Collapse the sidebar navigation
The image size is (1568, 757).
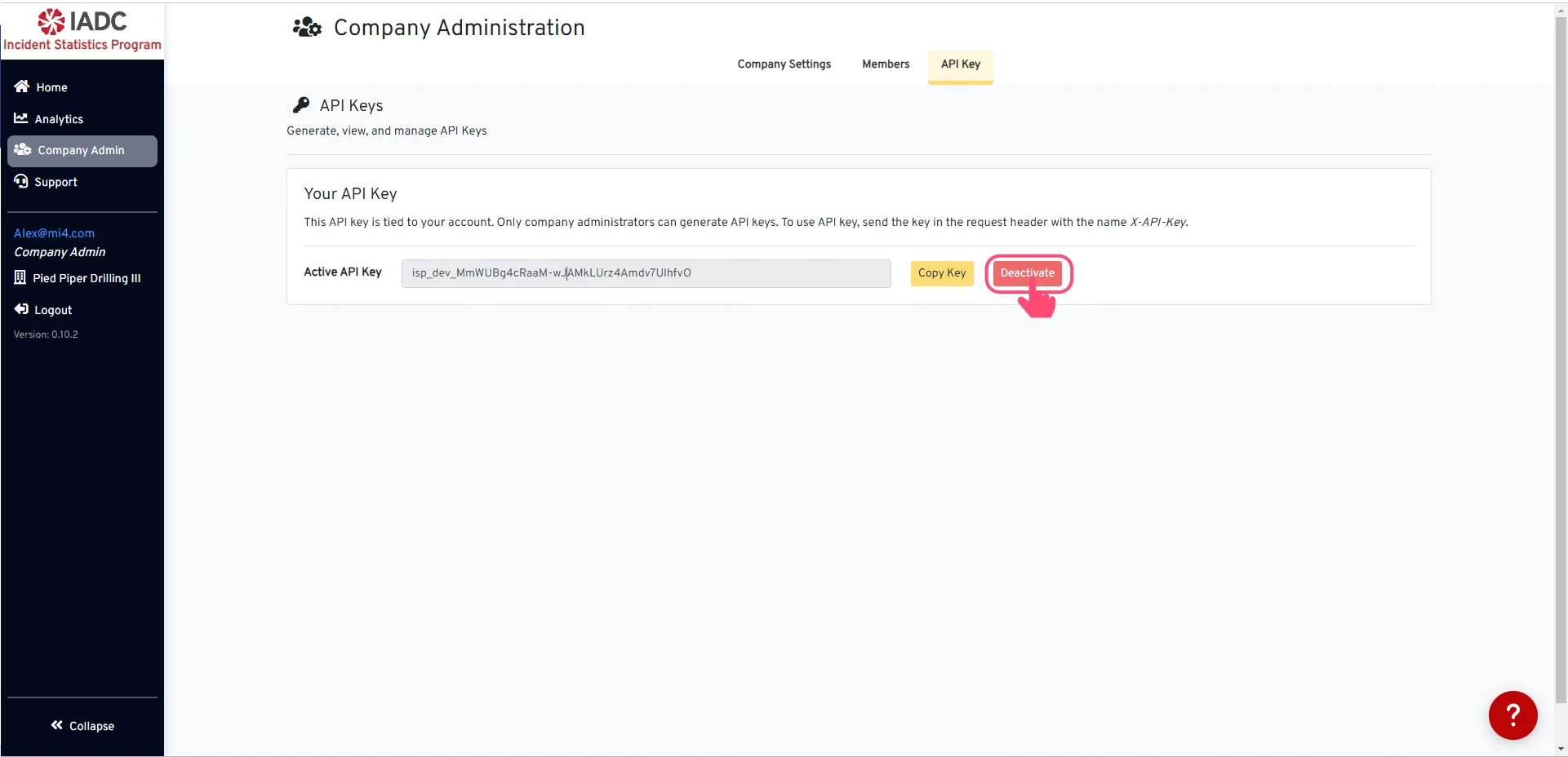[82, 726]
